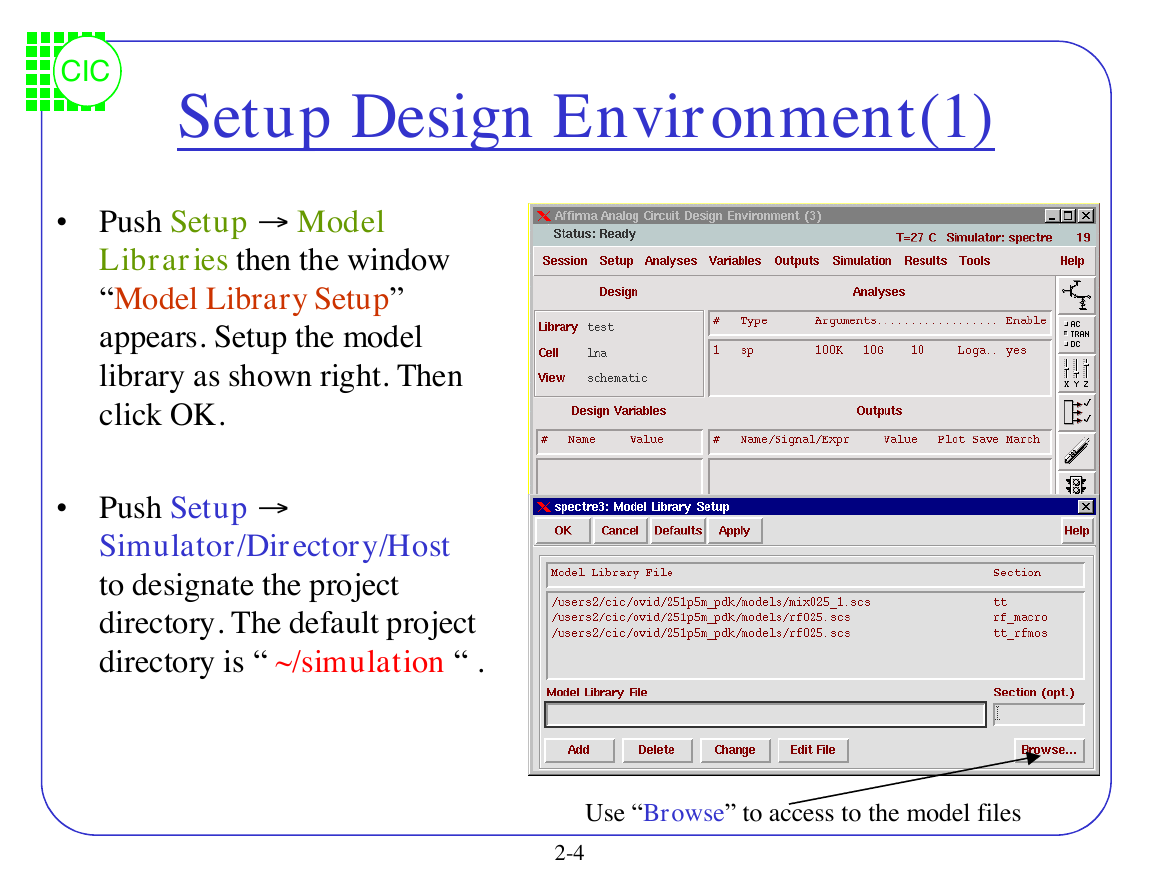Click the "T=27 C" temperature text
1155x893 pixels.
tap(916, 237)
